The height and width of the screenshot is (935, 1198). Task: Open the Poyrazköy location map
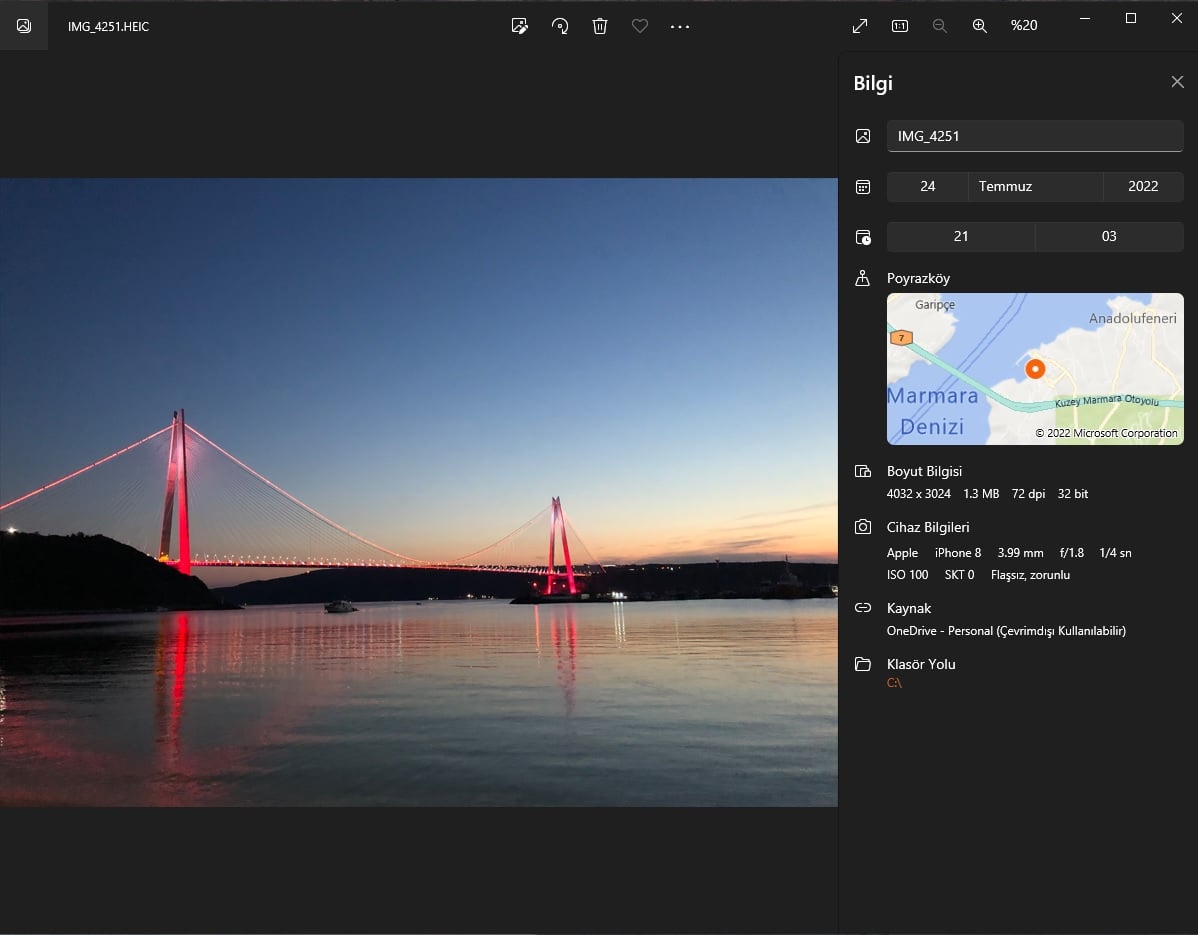[1035, 368]
